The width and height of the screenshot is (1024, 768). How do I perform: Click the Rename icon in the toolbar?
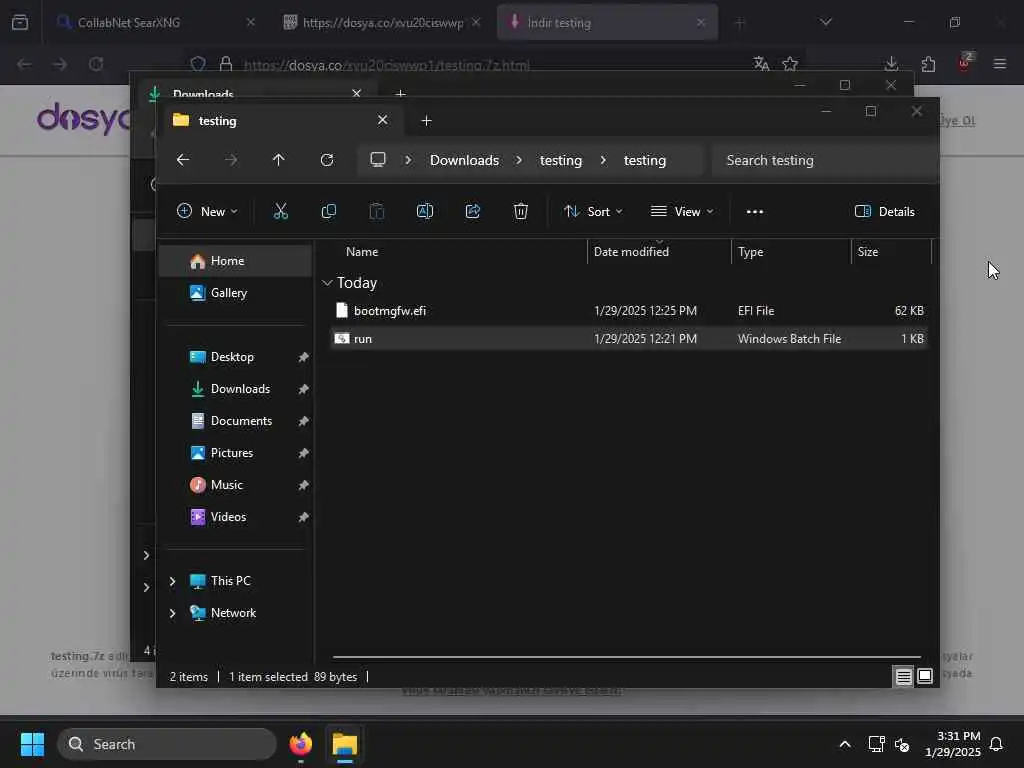(x=424, y=212)
